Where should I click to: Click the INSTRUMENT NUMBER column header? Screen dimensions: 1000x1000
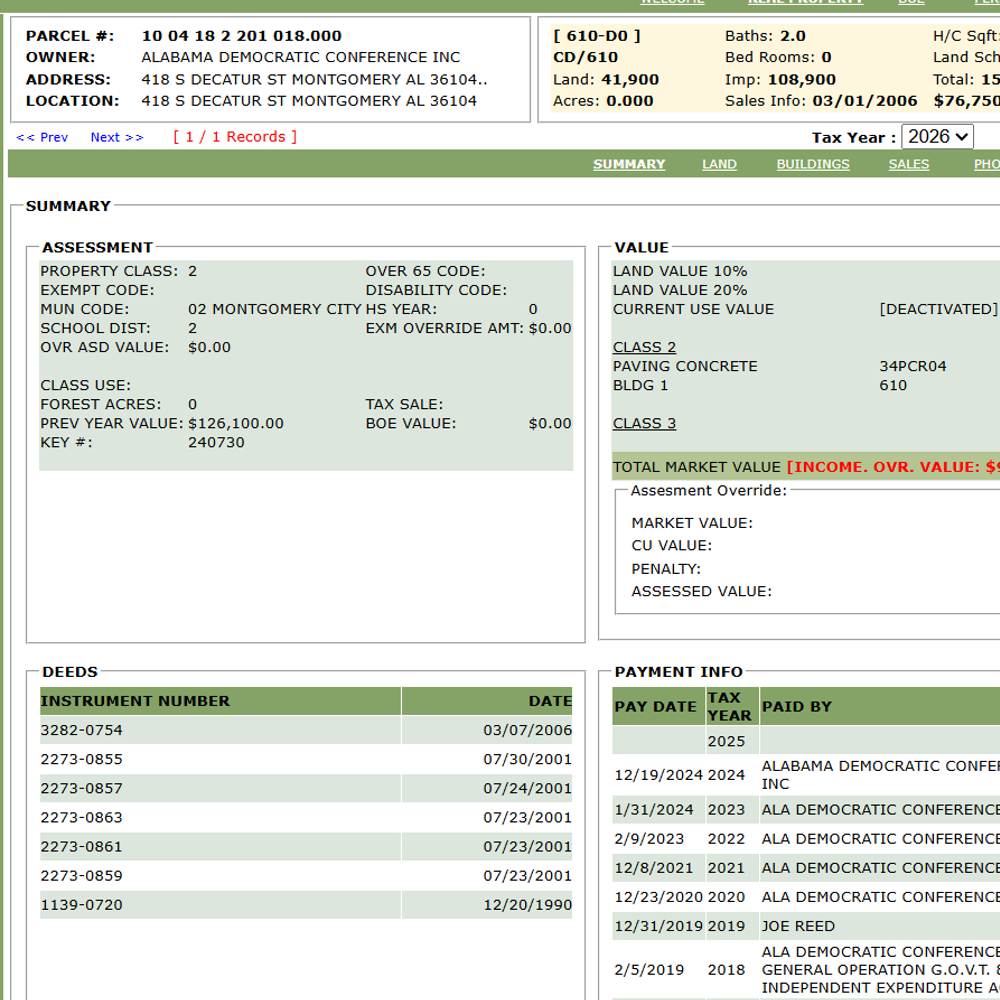pyautogui.click(x=220, y=701)
